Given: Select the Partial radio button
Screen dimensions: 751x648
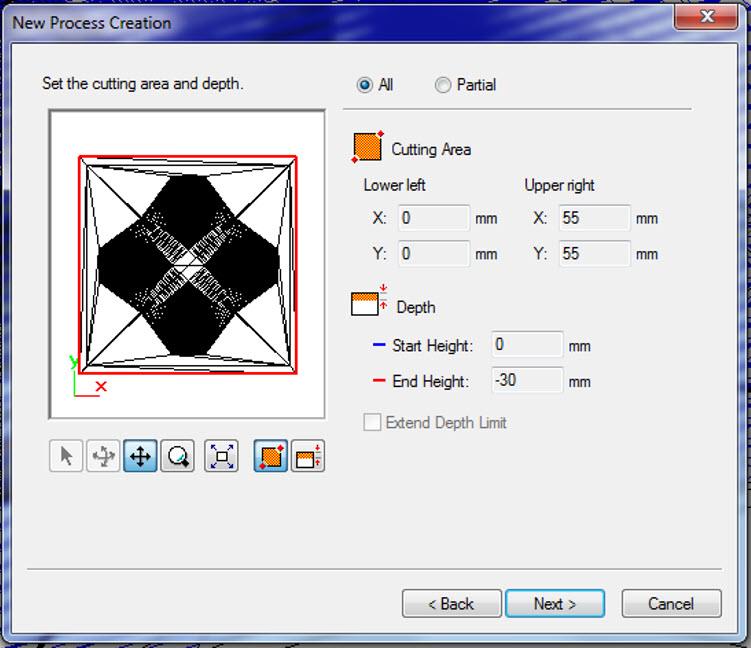Looking at the screenshot, I should click(443, 85).
